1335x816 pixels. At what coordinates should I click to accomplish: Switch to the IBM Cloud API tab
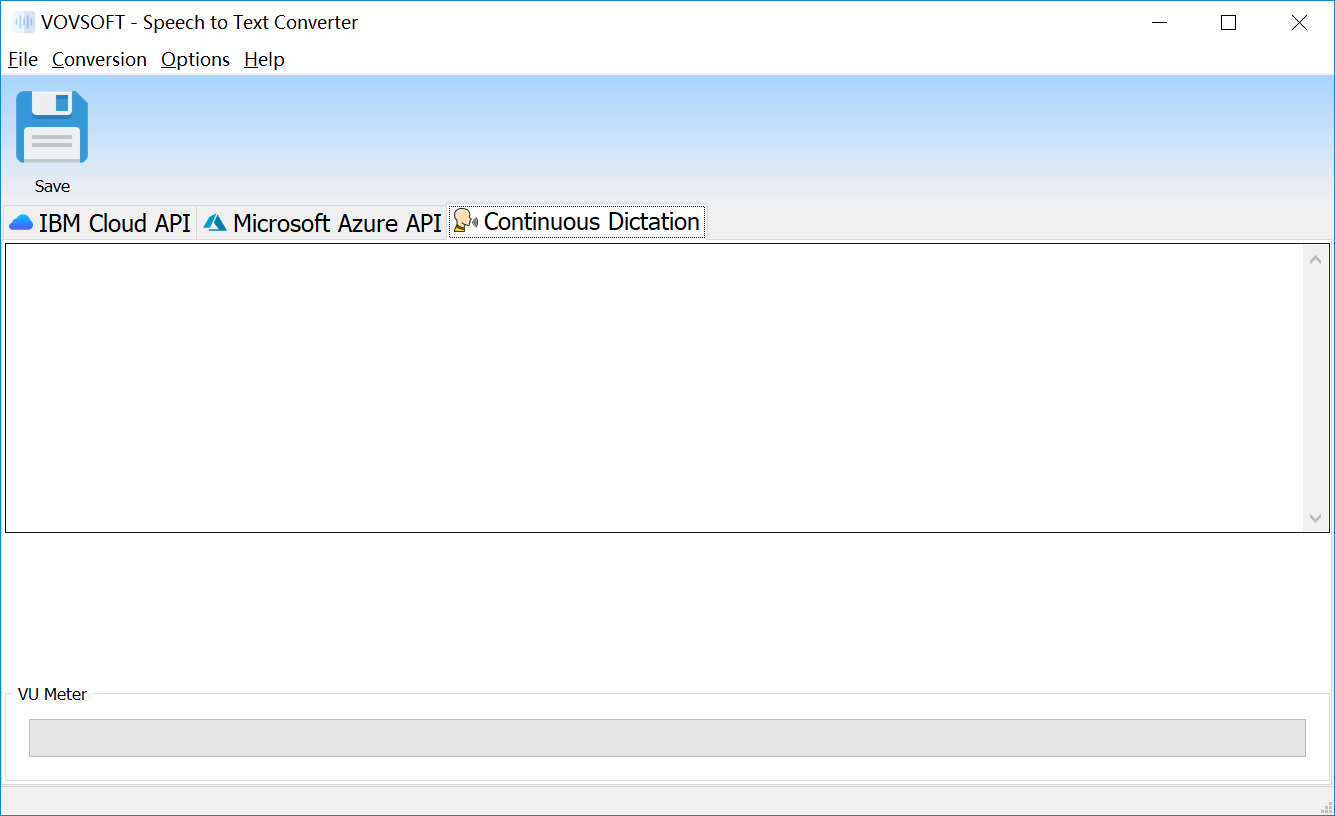pos(100,223)
